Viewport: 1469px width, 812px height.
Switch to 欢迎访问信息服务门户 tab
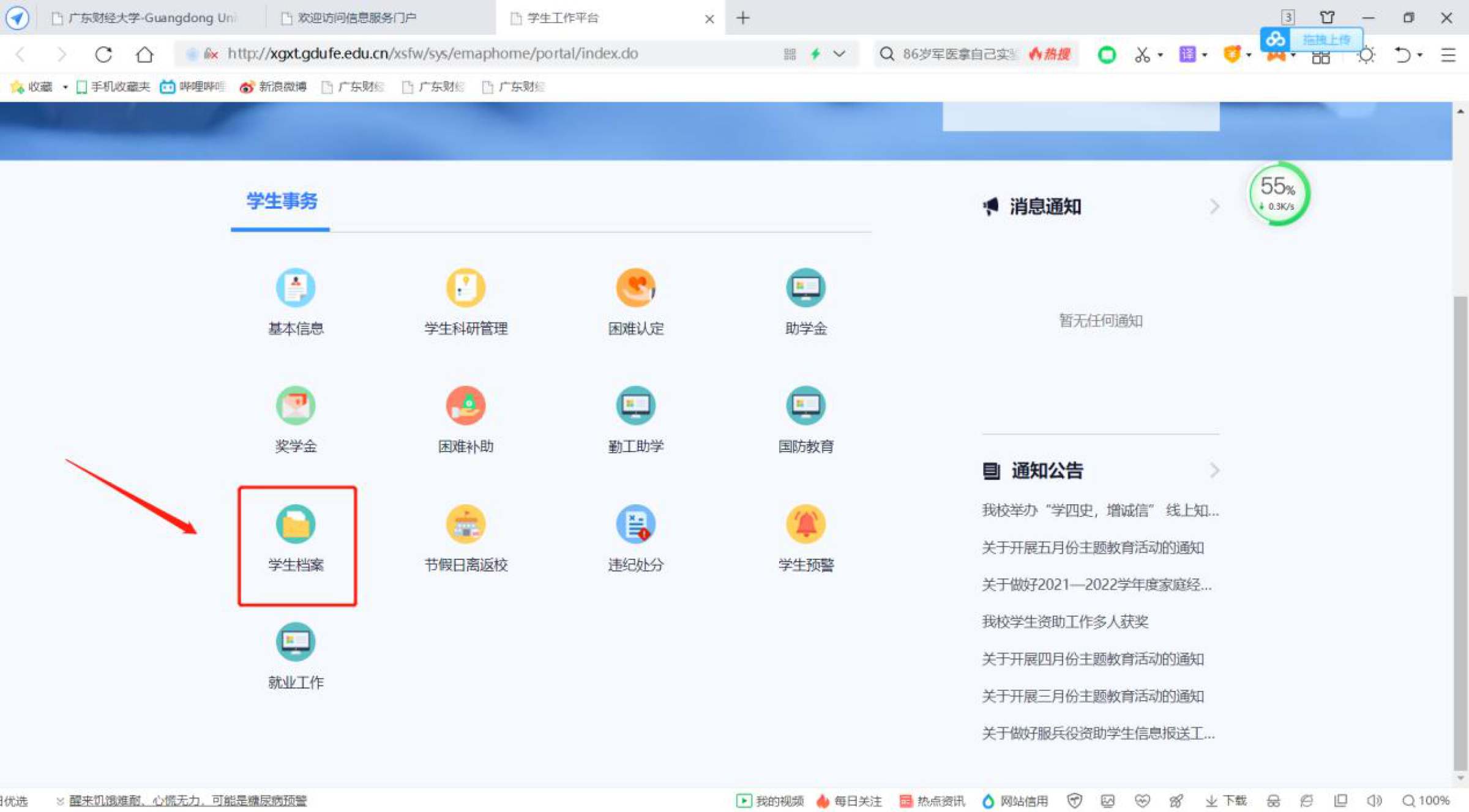pos(356,18)
